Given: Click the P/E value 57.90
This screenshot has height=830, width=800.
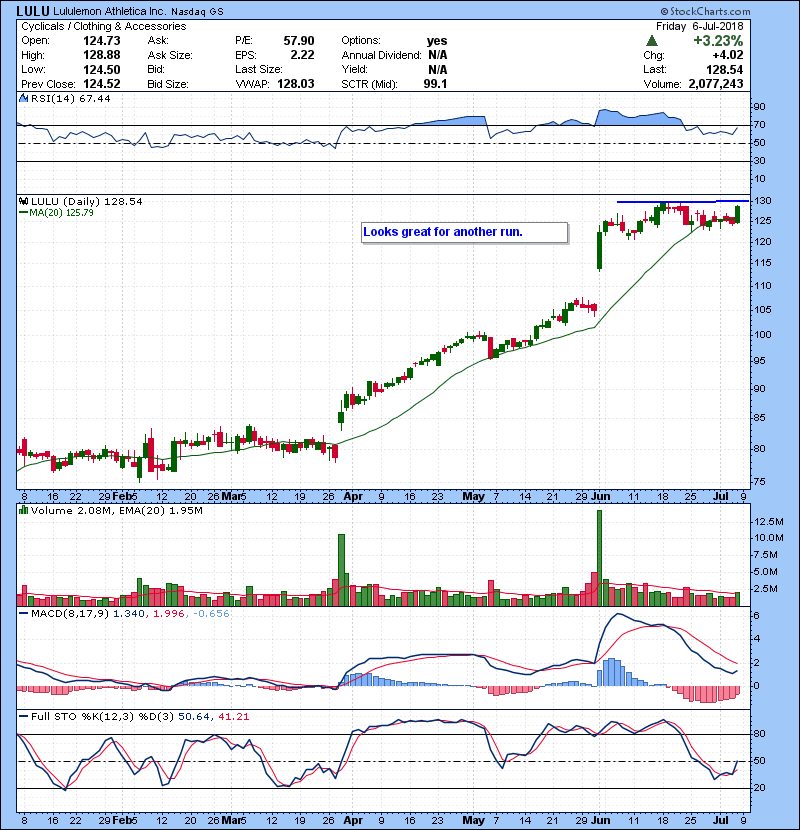Looking at the screenshot, I should tap(299, 41).
